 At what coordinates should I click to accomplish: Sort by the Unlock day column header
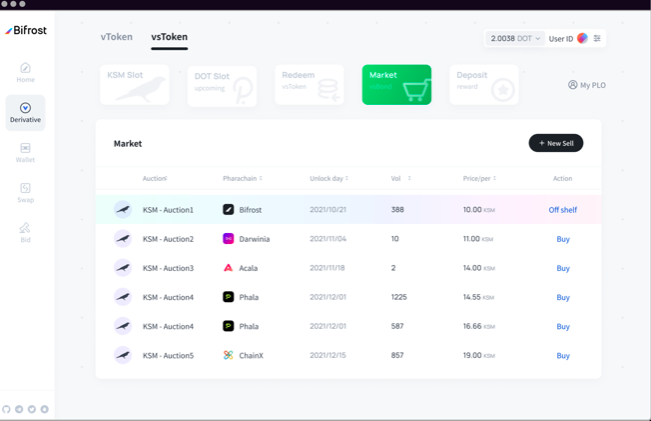click(329, 178)
